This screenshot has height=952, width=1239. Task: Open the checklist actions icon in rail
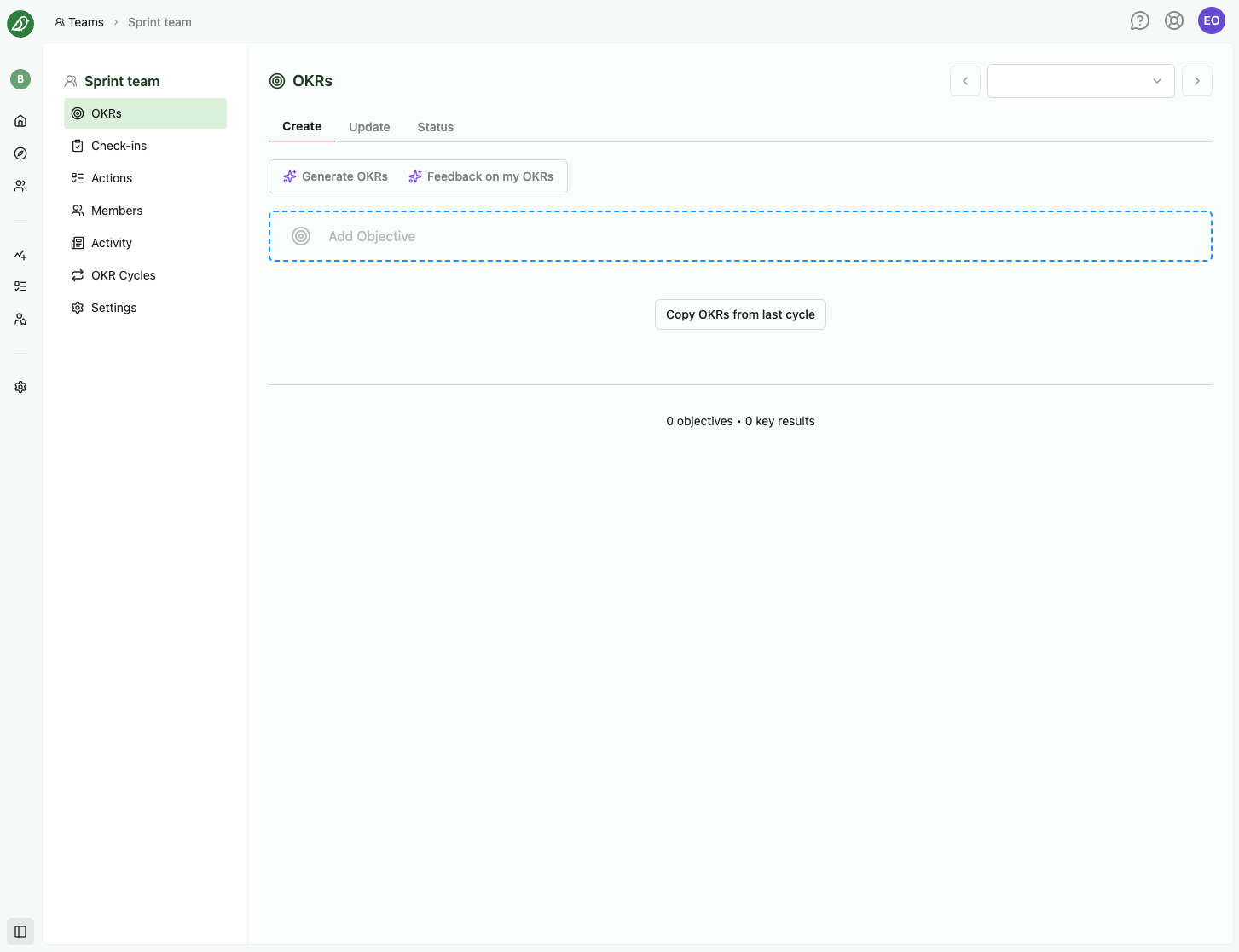(20, 286)
